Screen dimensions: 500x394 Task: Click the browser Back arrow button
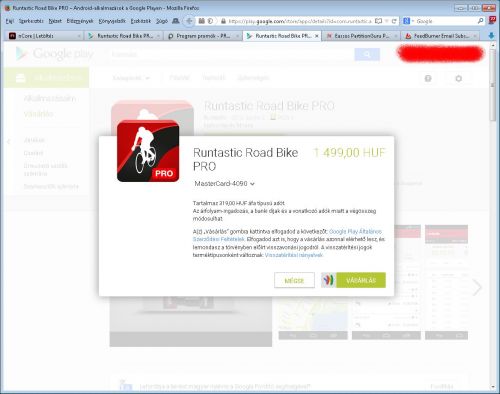tap(189, 21)
